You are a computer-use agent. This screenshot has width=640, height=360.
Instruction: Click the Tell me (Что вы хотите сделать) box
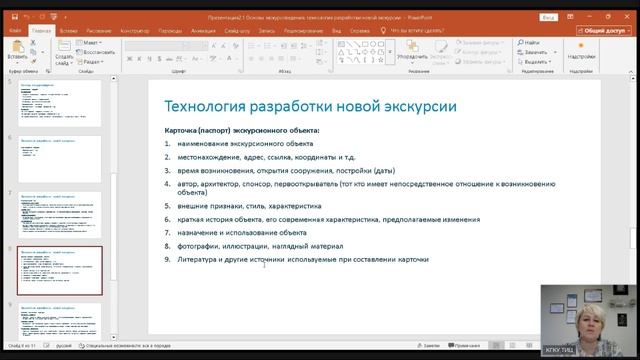click(417, 31)
